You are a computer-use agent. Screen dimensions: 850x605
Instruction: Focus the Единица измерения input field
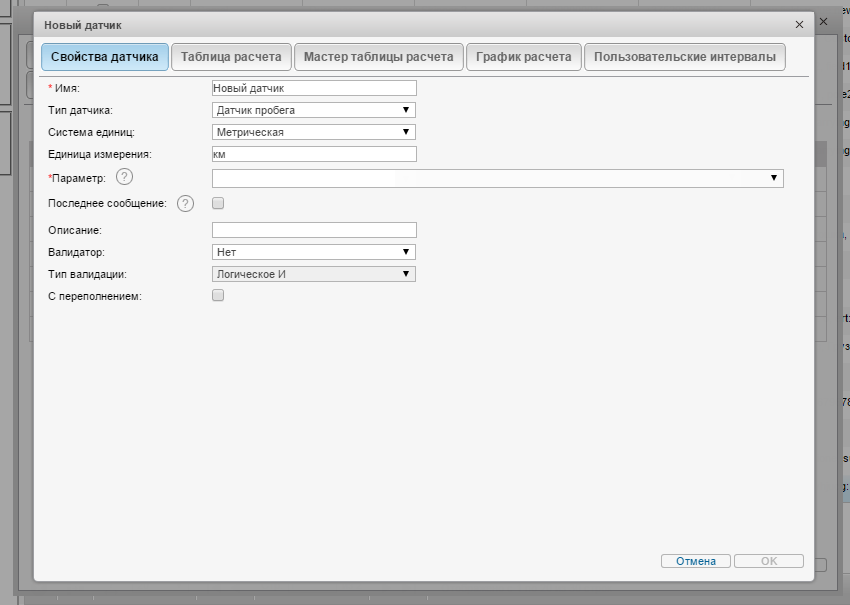314,154
